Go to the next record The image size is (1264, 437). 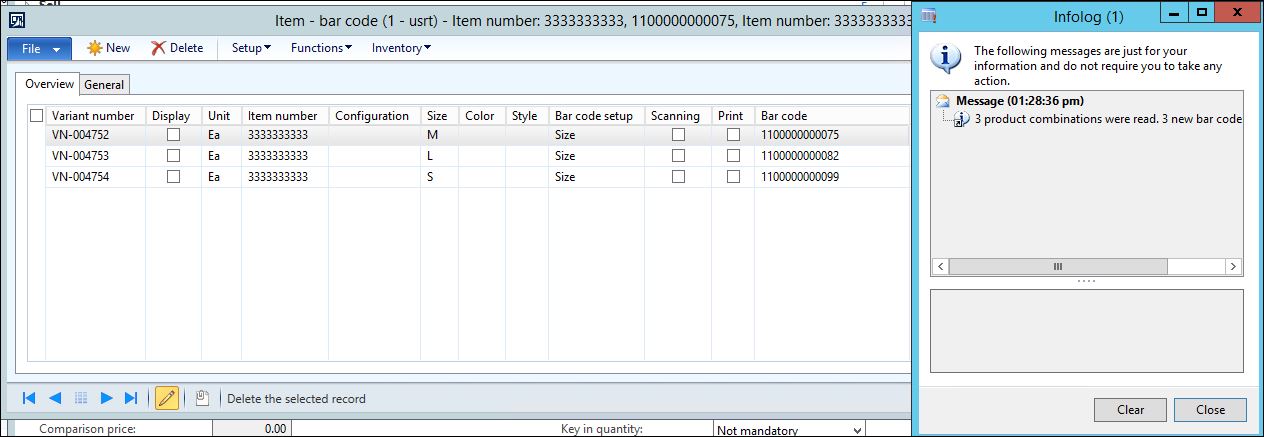tap(107, 398)
